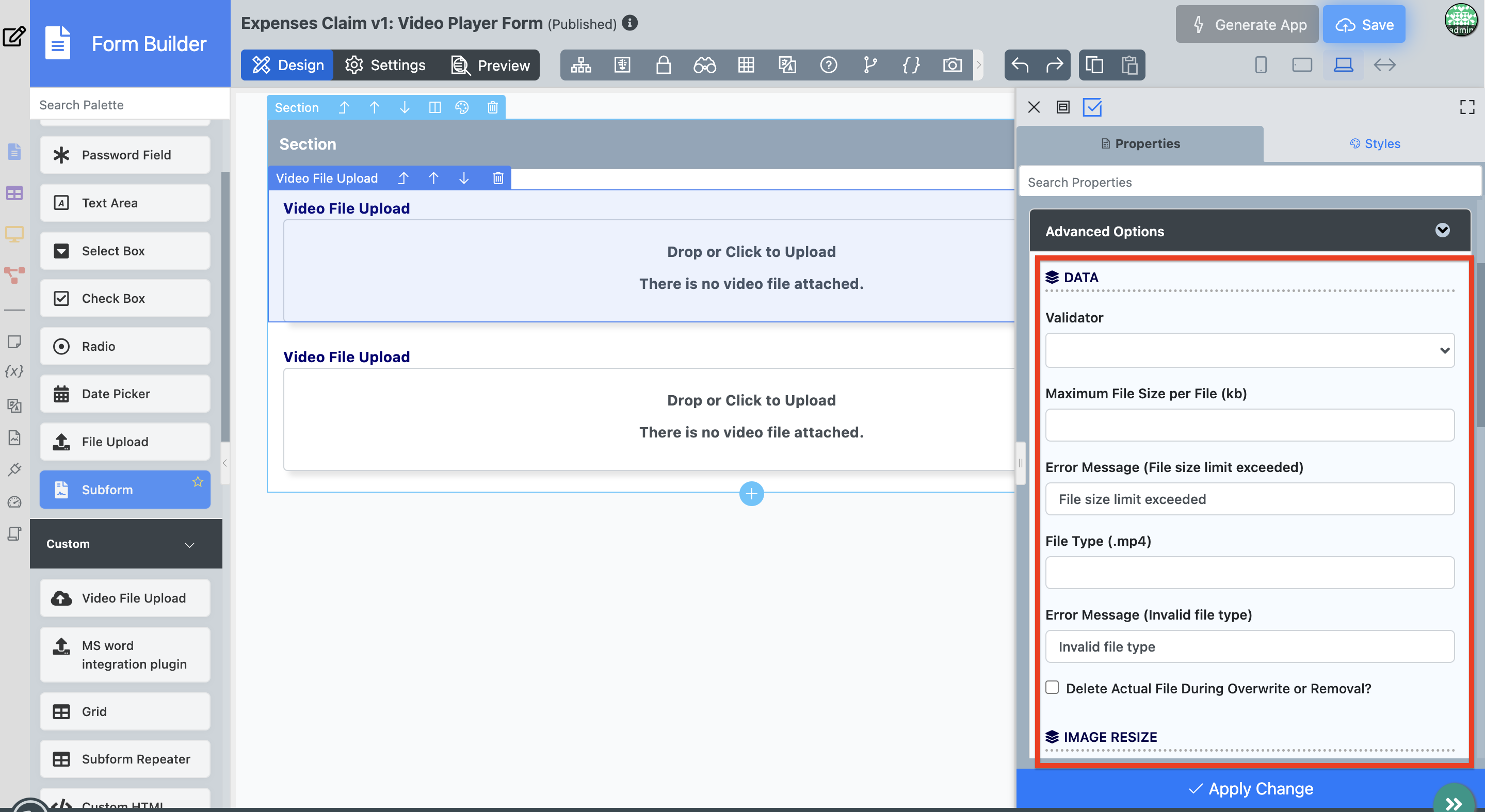
Task: Click the binoculars icon in toolbar
Action: pos(704,65)
